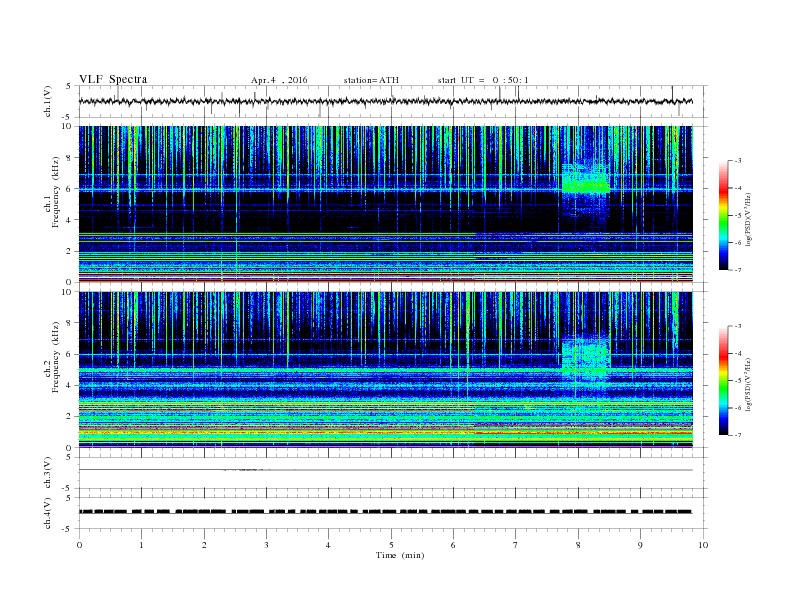This screenshot has height=612, width=792.
Task: Click the ch.1 spectrogram colorbar
Action: click(723, 215)
